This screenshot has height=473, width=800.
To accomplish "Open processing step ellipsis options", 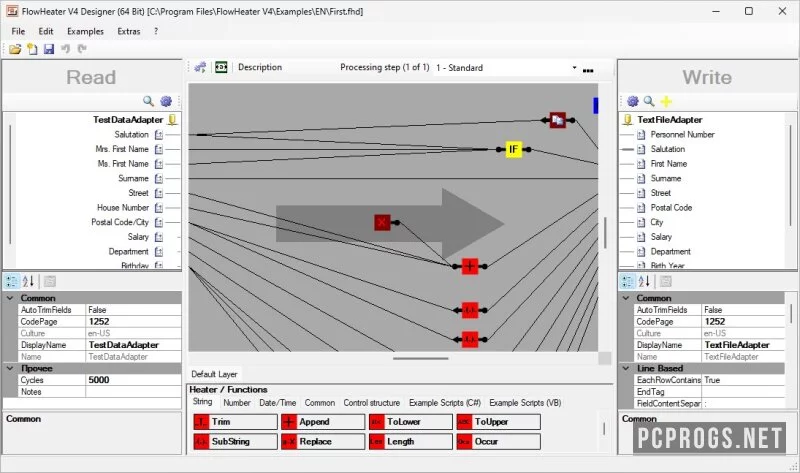I will 588,70.
